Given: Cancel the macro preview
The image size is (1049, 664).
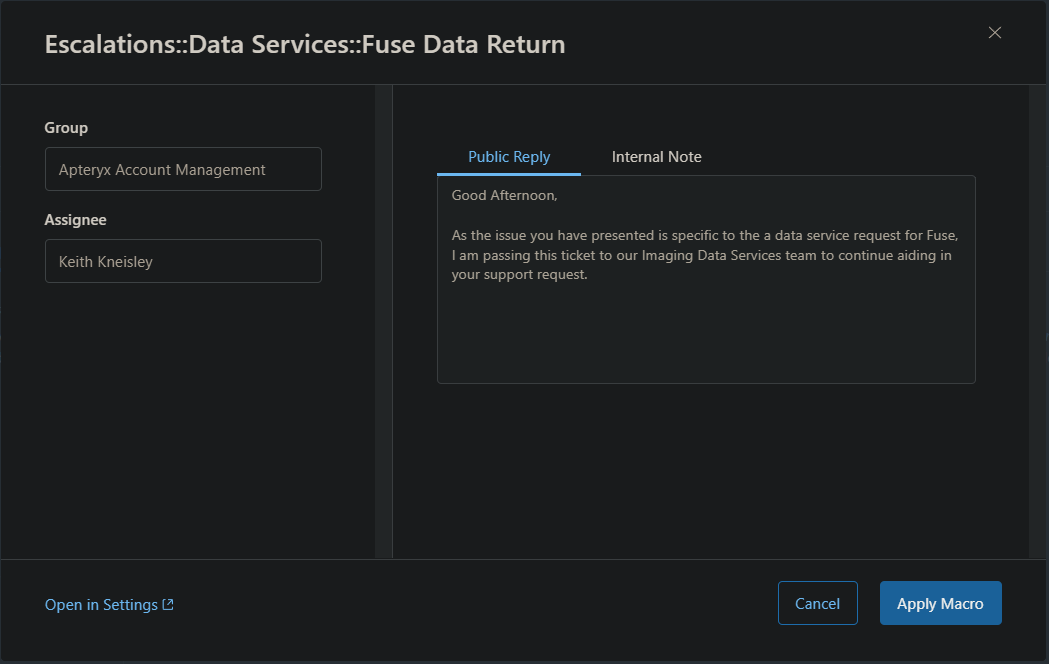Looking at the screenshot, I should click(817, 603).
